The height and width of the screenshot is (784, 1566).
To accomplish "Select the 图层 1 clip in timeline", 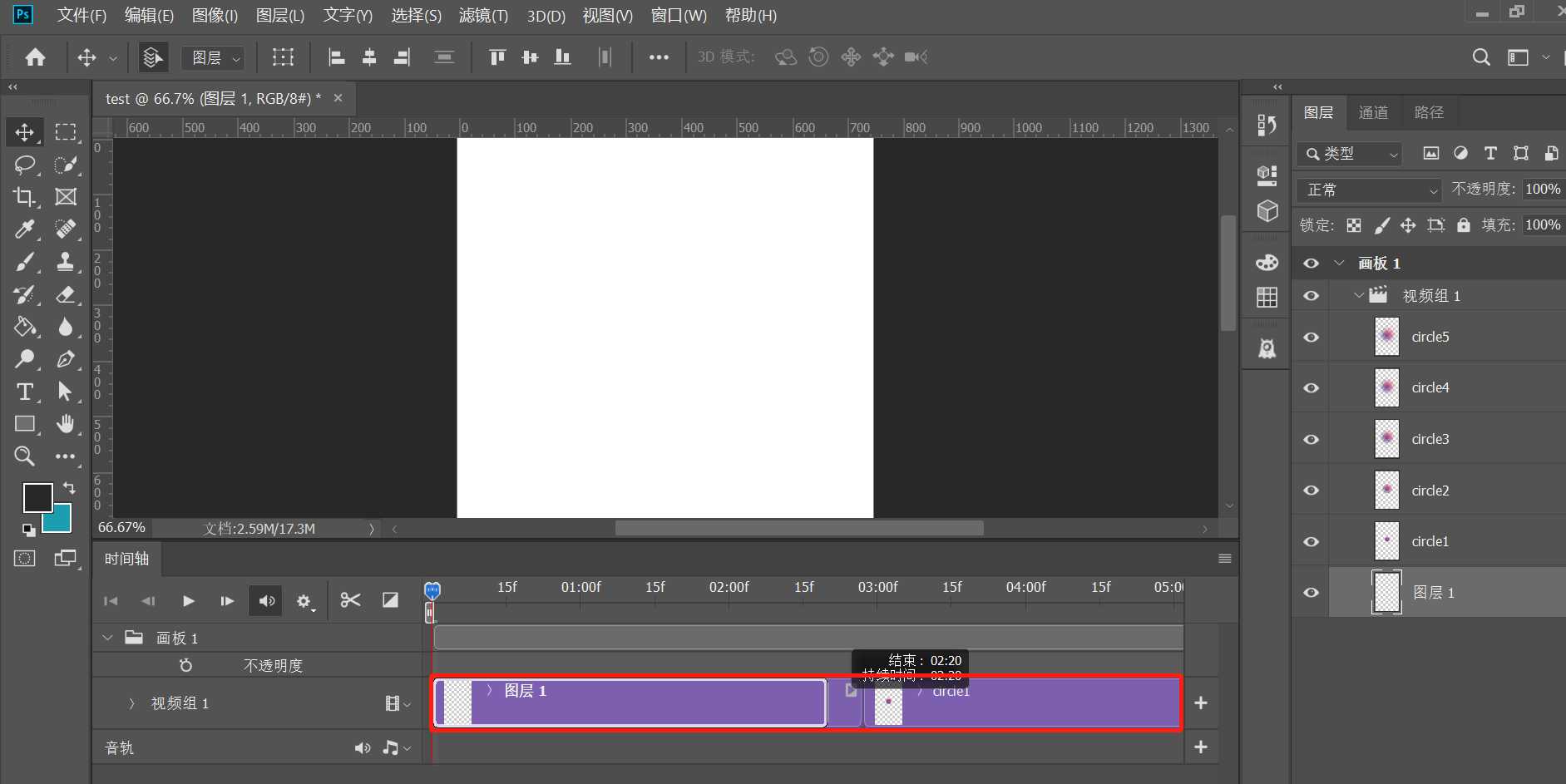I will (x=630, y=703).
